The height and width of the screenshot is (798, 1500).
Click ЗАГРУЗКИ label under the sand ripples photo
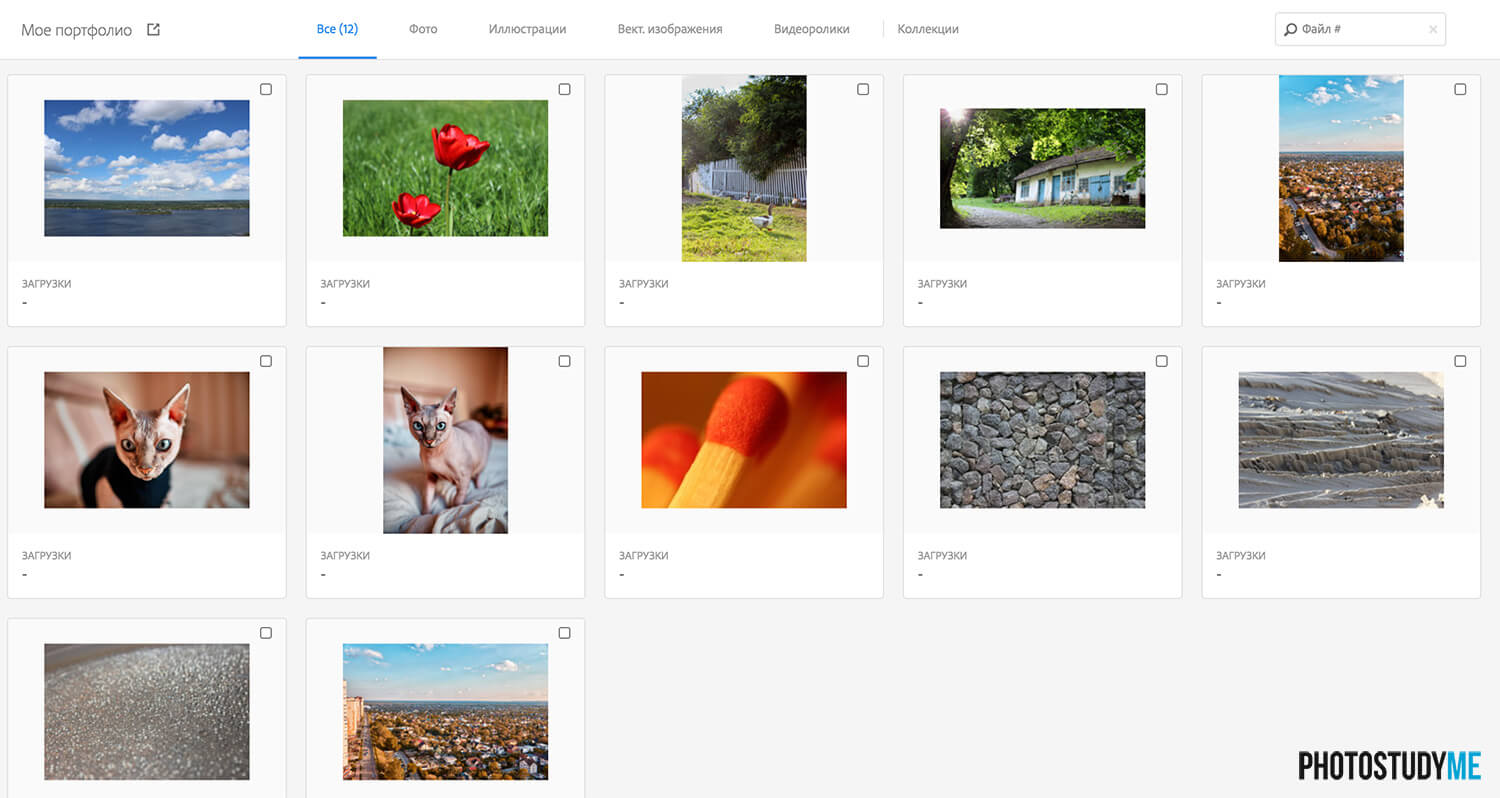tap(1241, 556)
